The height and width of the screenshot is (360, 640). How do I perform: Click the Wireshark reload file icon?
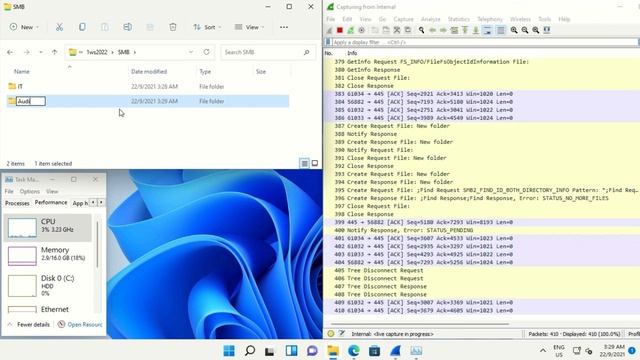(408, 30)
